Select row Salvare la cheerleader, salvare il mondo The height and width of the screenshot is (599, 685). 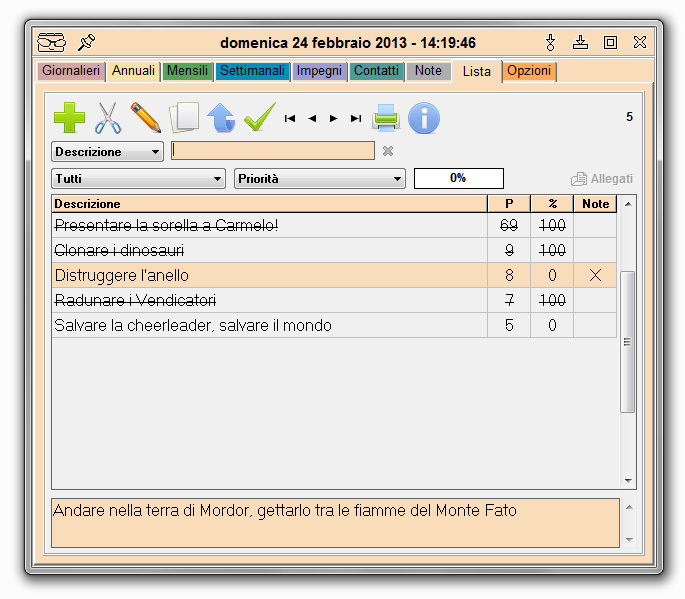point(334,325)
